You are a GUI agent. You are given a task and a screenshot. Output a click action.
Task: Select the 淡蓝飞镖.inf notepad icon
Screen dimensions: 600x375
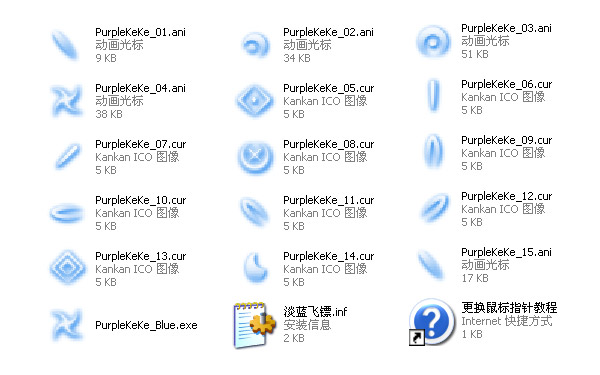pyautogui.click(x=254, y=325)
